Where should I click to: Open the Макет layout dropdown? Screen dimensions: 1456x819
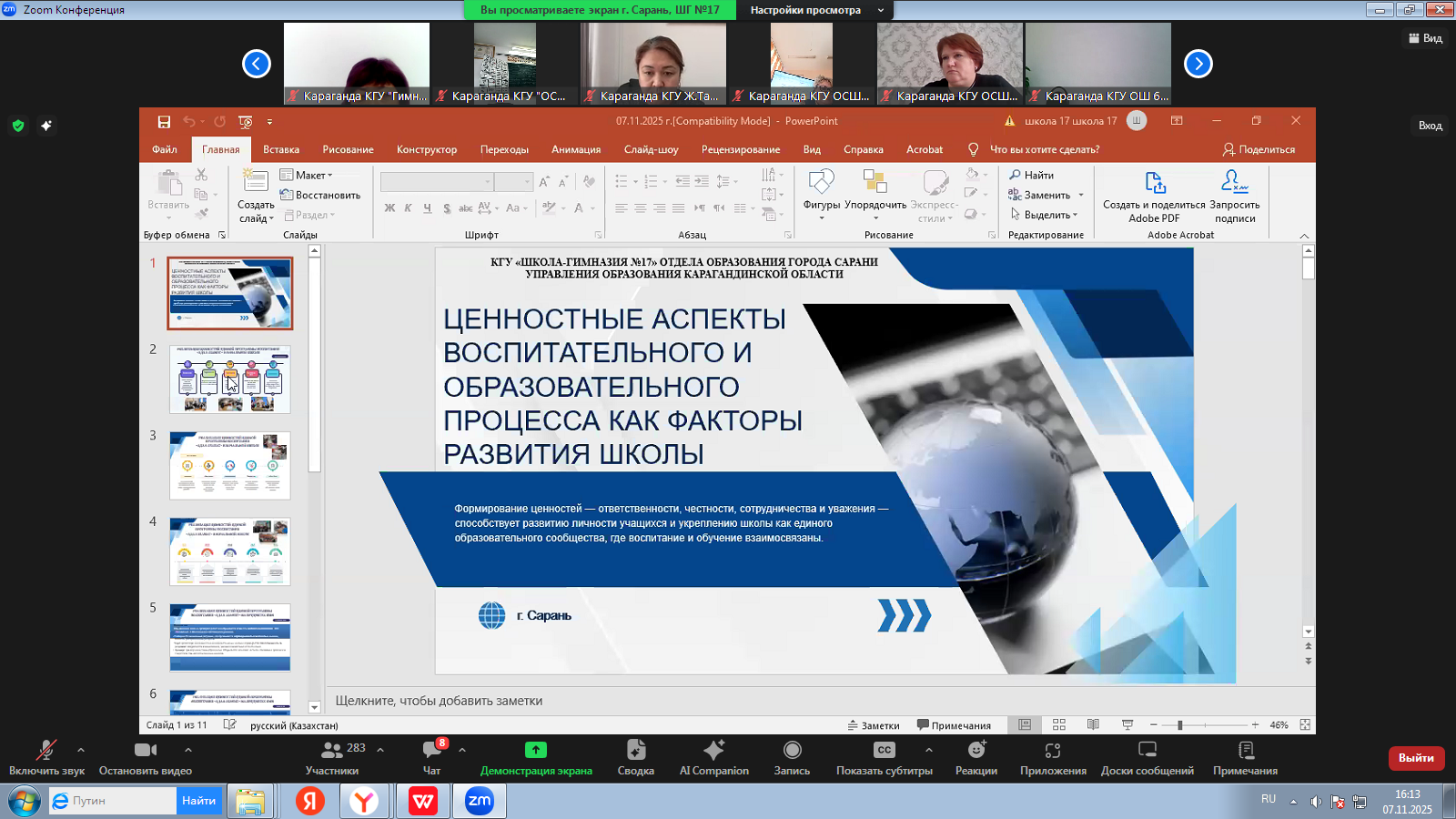point(307,175)
